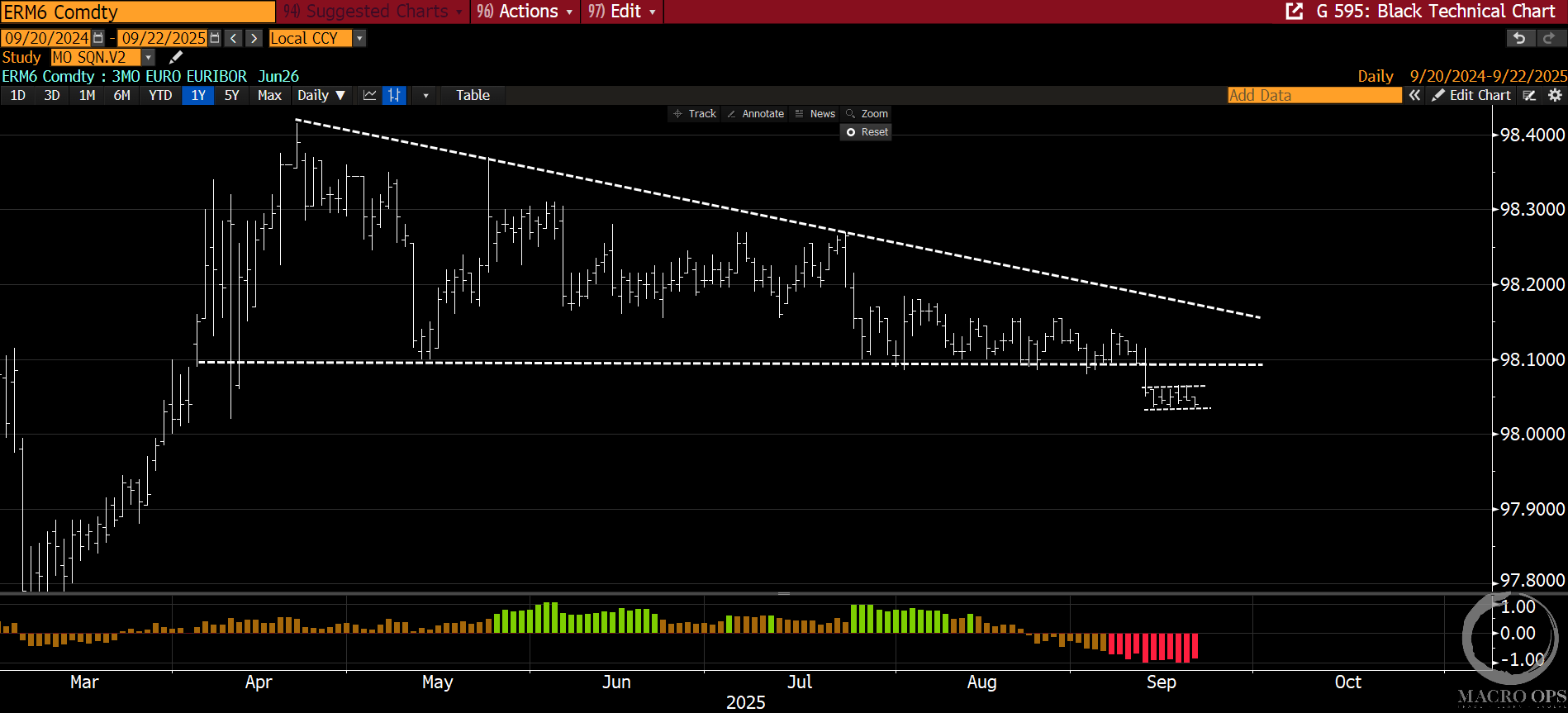Toggle bar chart display mode
1568x713 pixels.
[x=394, y=95]
